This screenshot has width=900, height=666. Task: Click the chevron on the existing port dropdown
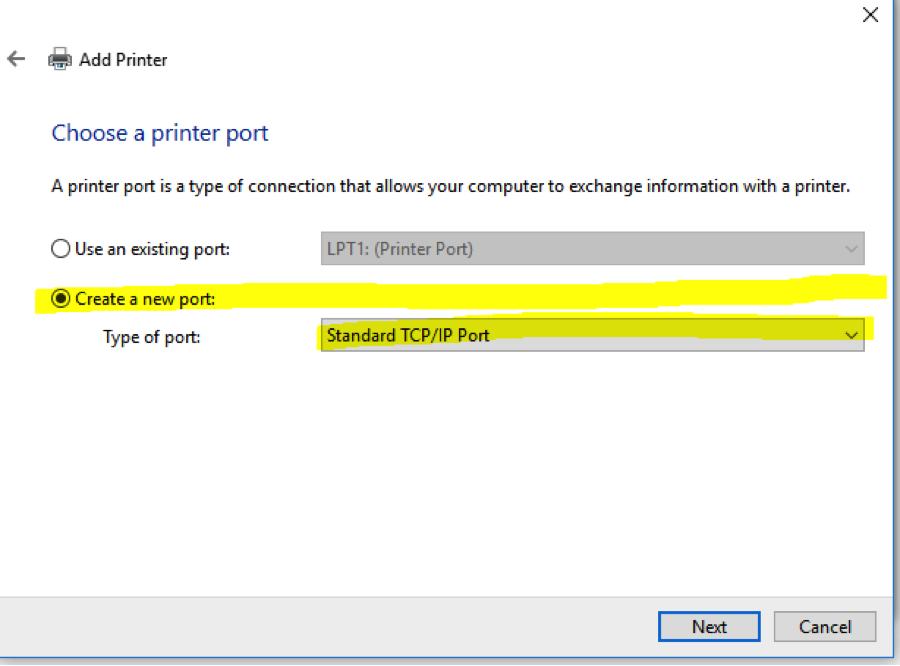tap(851, 249)
